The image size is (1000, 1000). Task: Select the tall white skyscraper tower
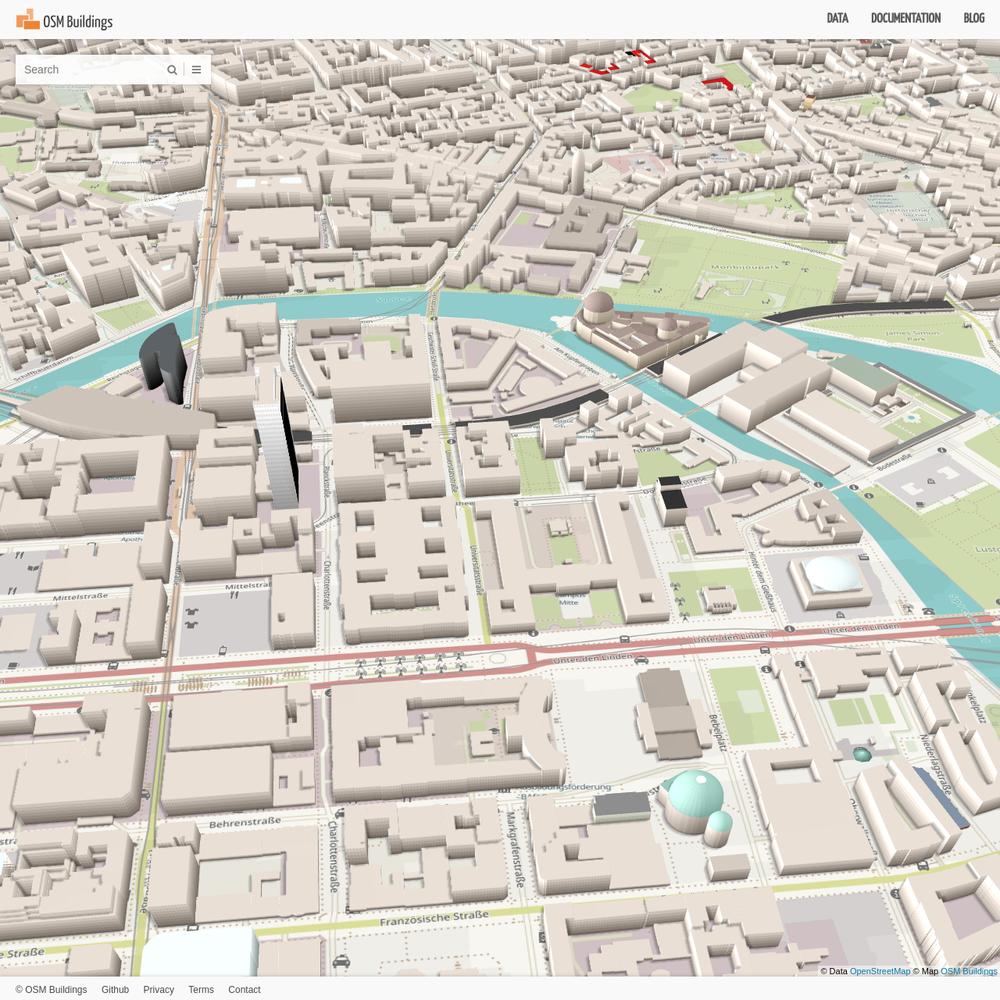tap(276, 452)
